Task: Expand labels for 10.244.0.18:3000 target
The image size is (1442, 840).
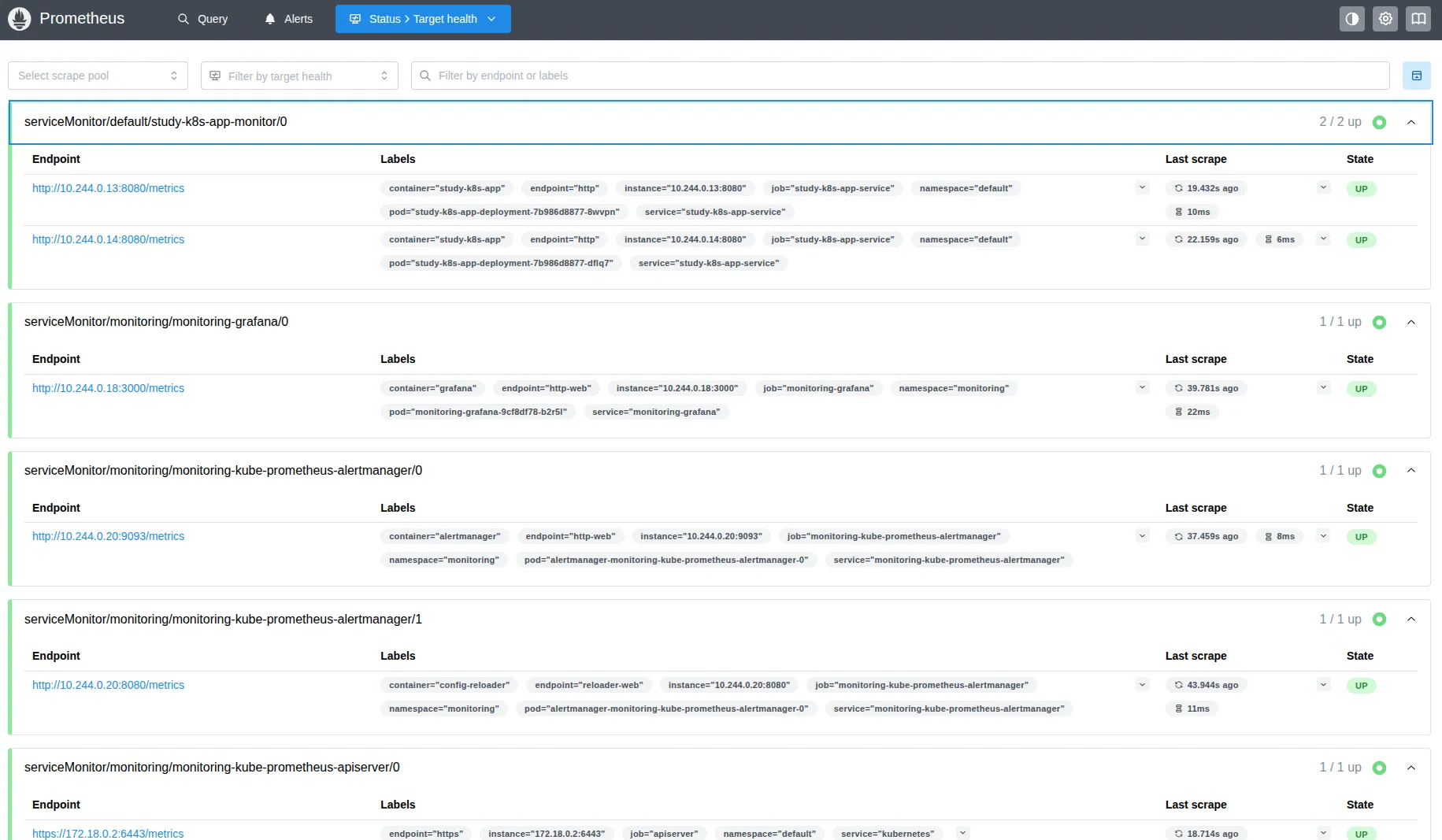Action: point(1143,387)
